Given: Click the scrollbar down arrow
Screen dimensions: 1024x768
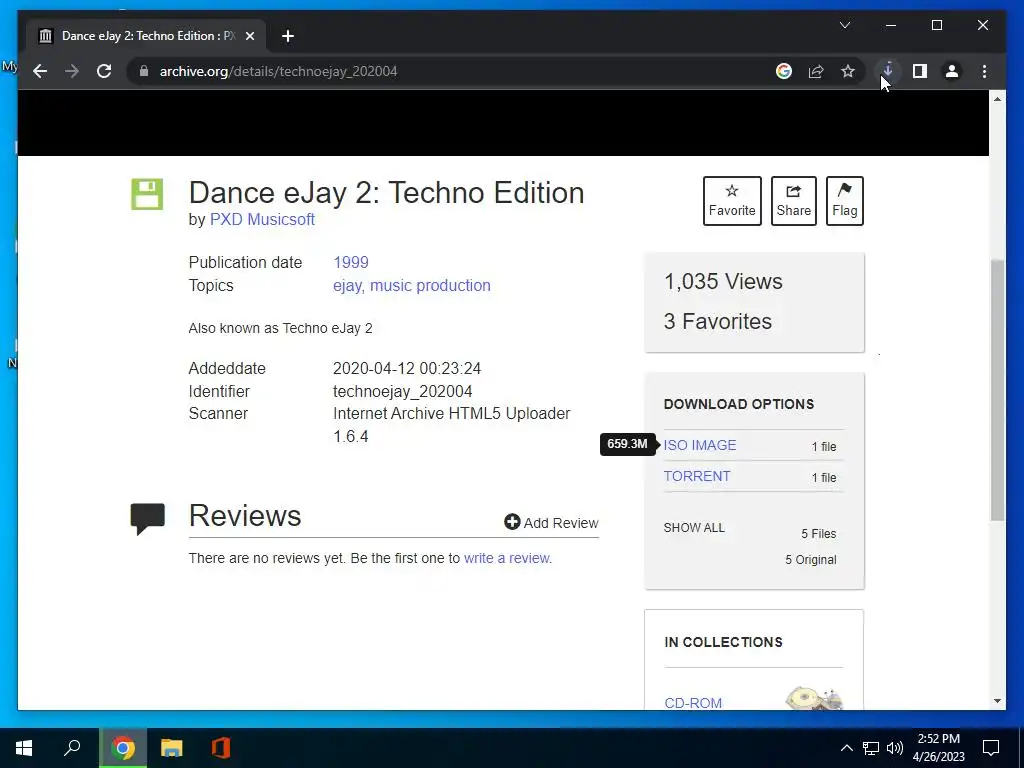Looking at the screenshot, I should (997, 701).
